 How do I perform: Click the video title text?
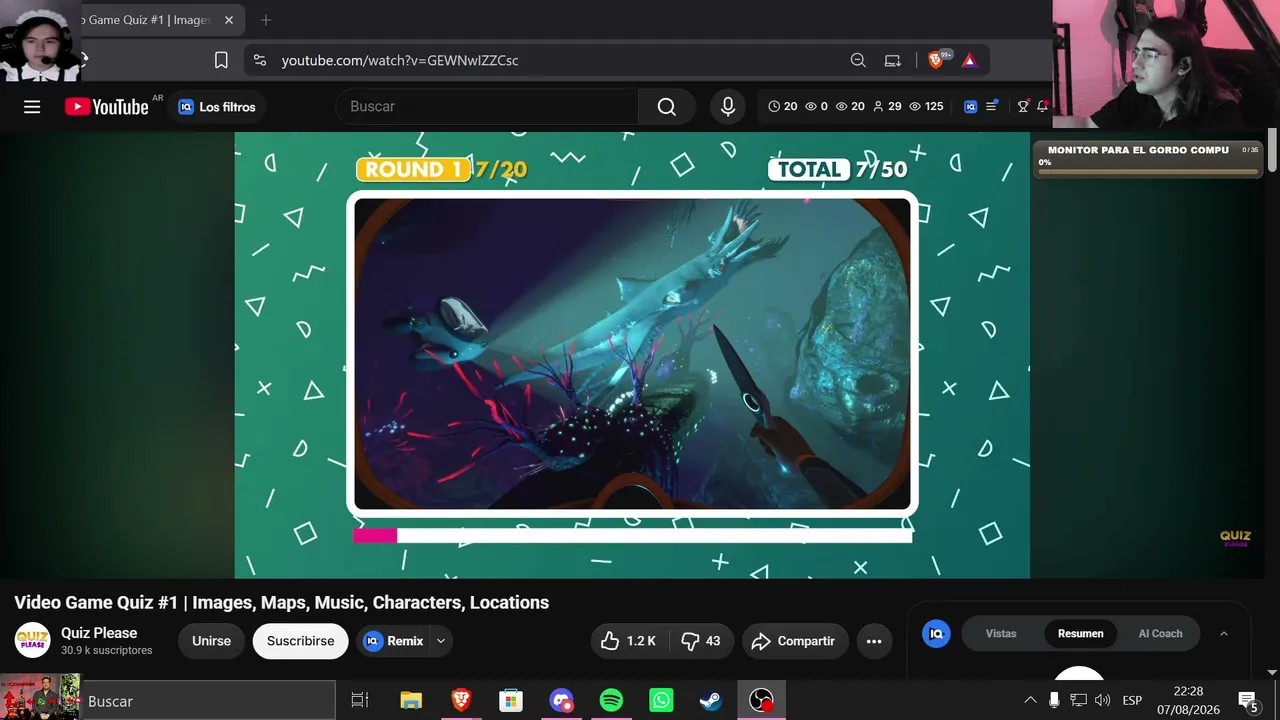[x=282, y=602]
